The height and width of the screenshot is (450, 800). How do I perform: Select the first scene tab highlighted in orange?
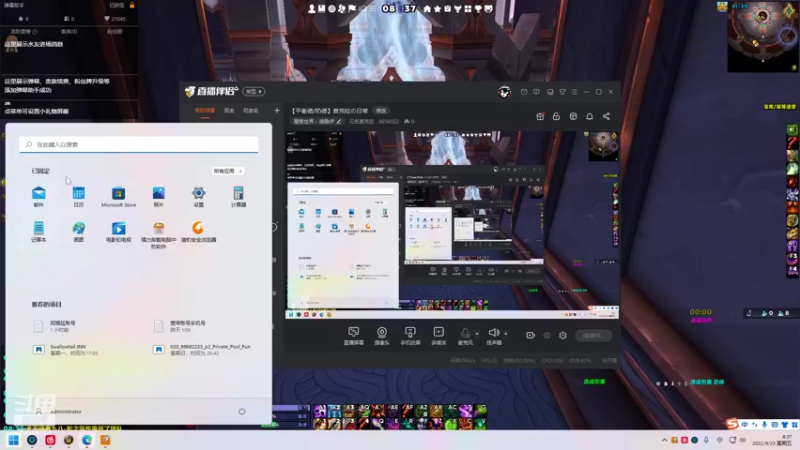(x=205, y=111)
